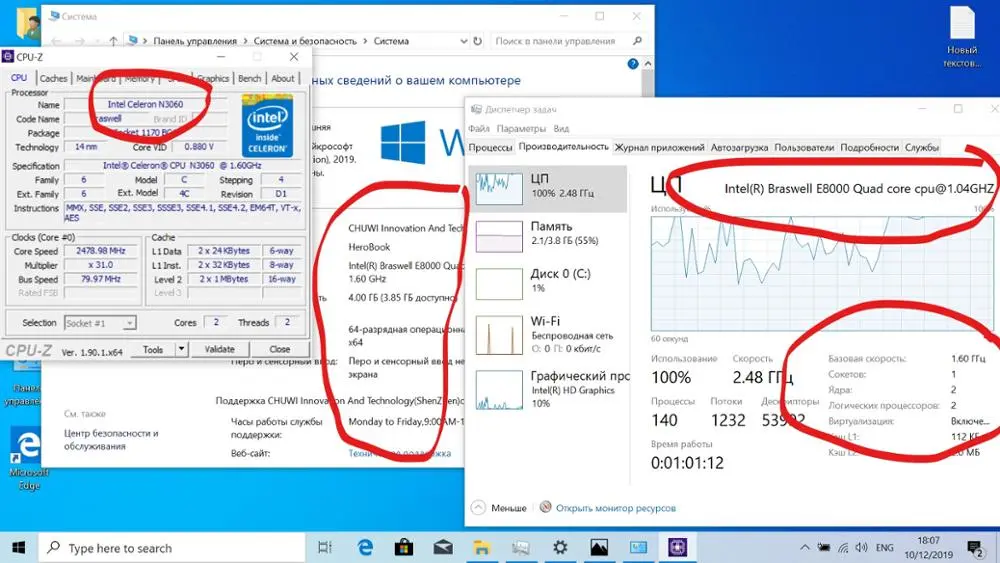Switch to CPU-Z Caches tab
Image resolution: width=1000 pixels, height=563 pixels.
[x=53, y=78]
